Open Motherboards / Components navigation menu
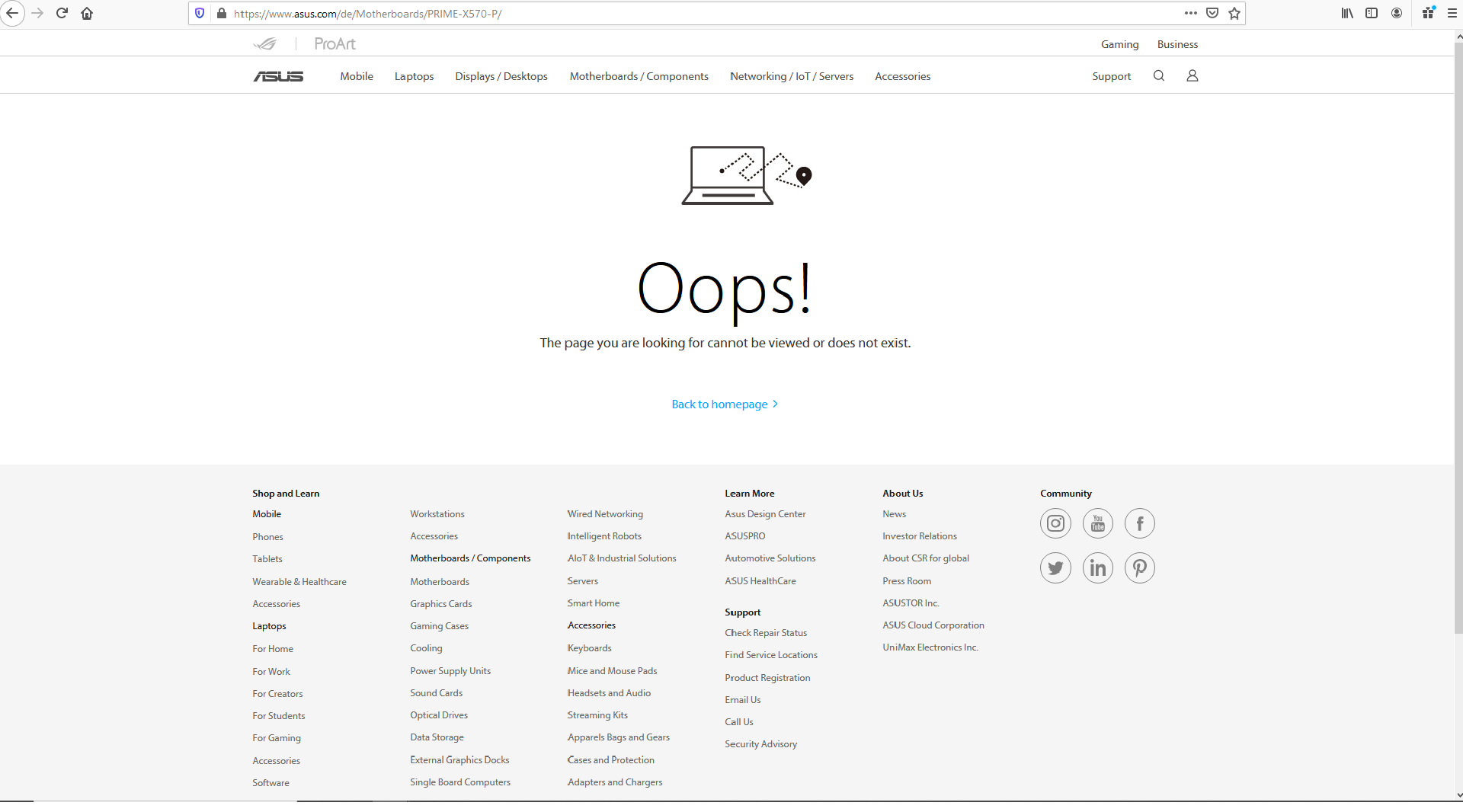 pos(639,76)
